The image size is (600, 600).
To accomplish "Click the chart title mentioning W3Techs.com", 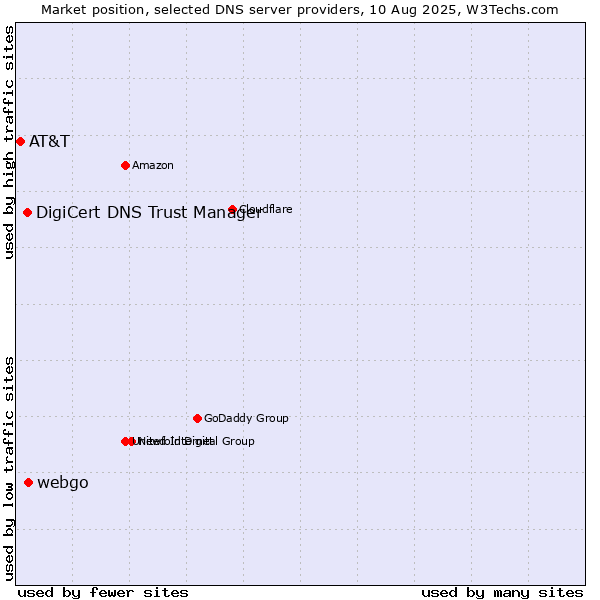I will [300, 10].
